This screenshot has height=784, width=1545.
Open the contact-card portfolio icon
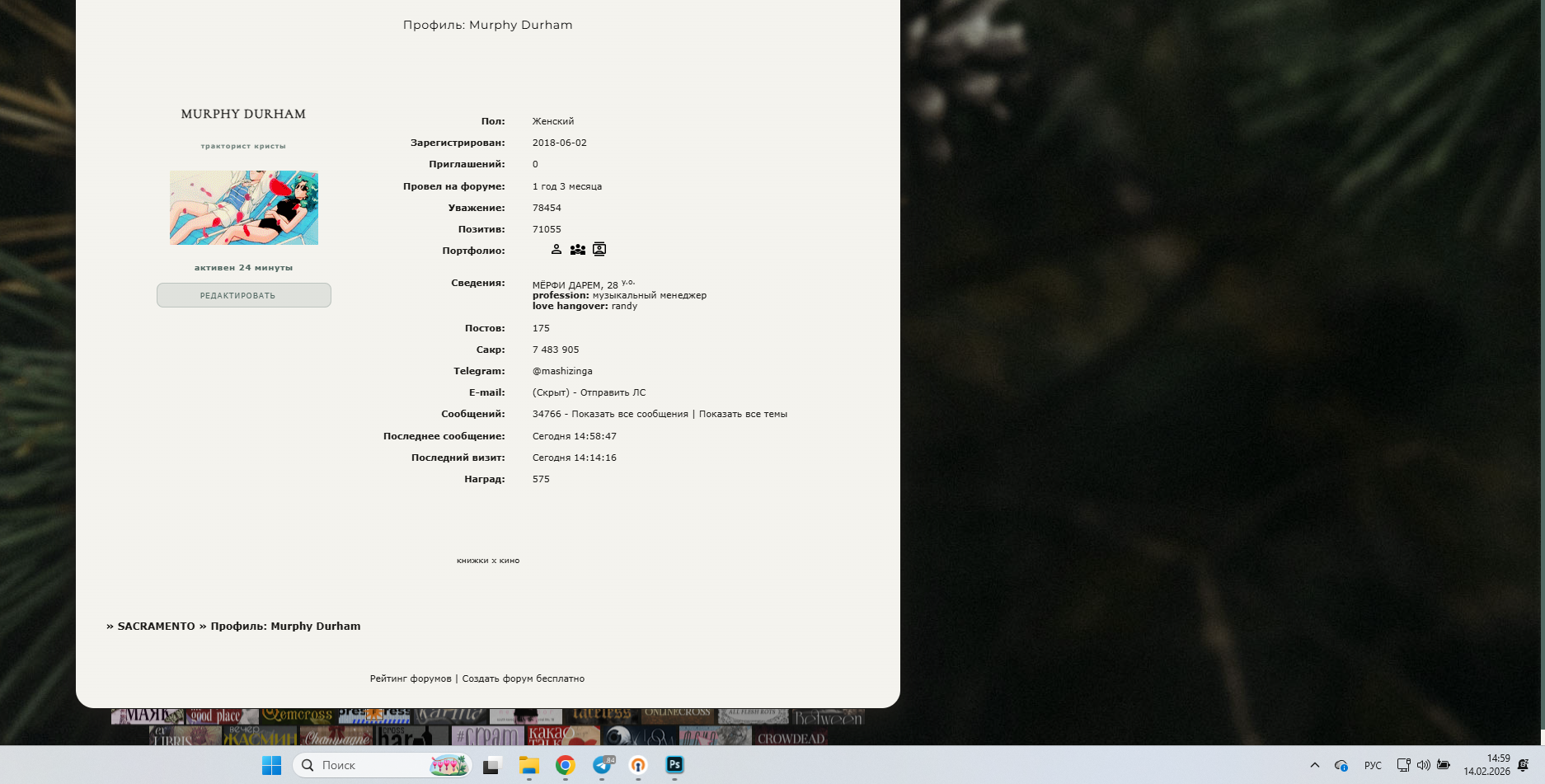click(599, 249)
